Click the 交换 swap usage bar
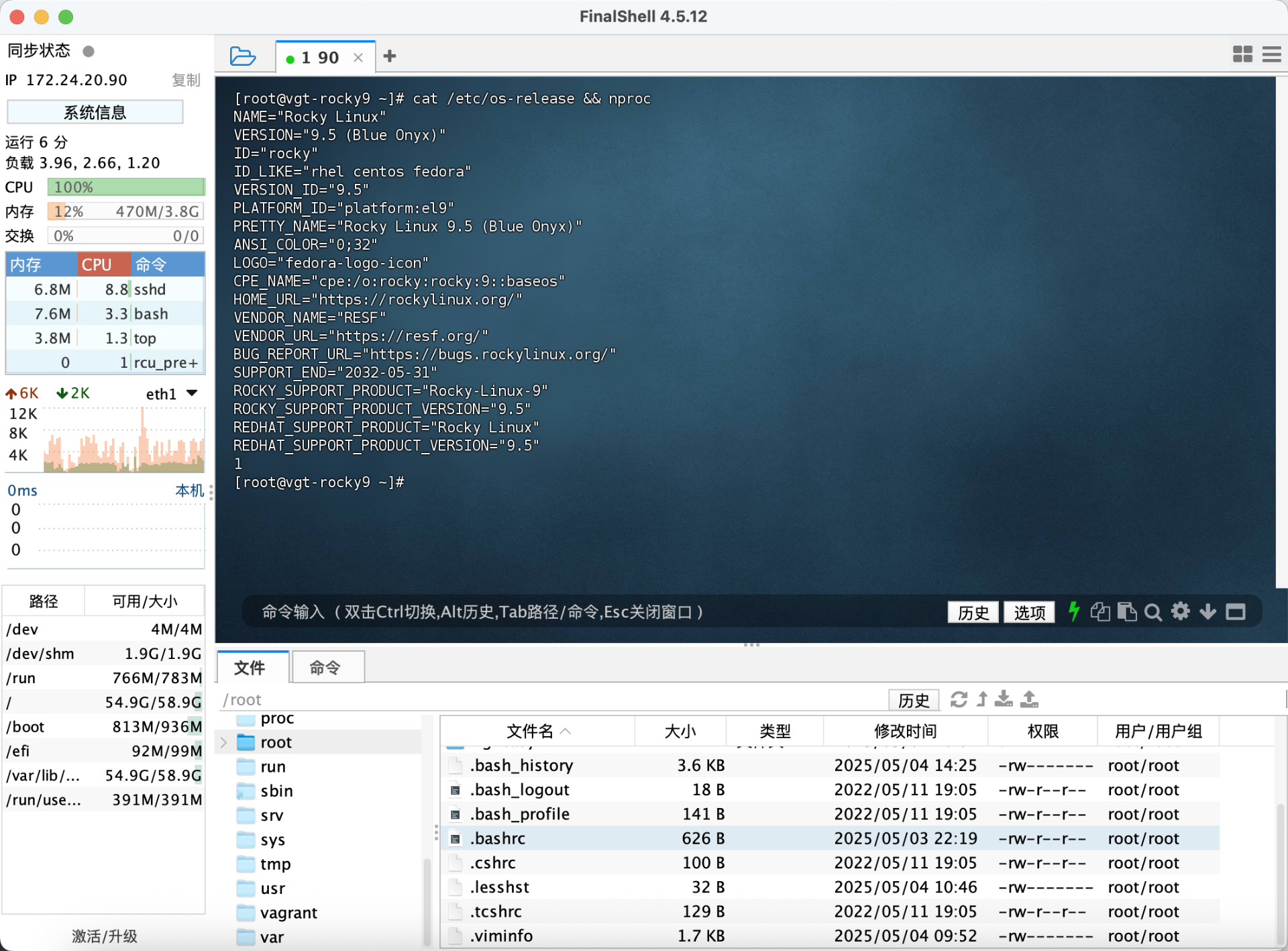The image size is (1288, 951). (126, 236)
